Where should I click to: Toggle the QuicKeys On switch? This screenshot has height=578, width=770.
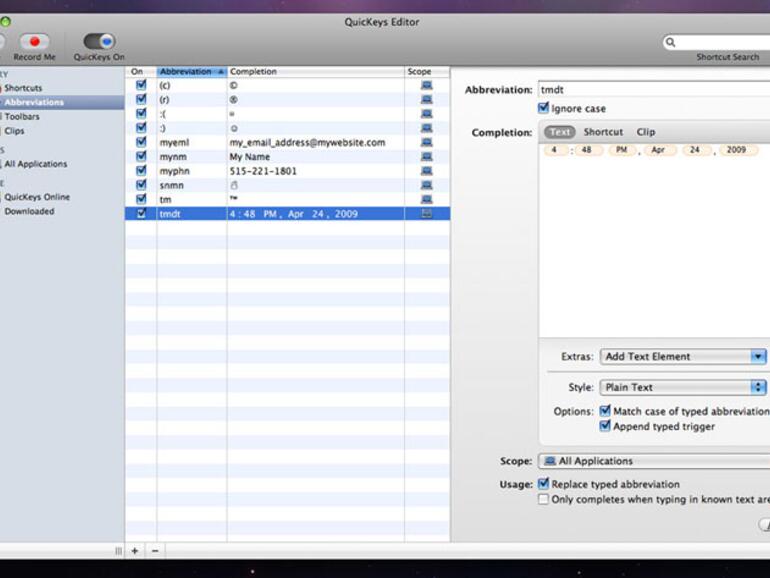tap(99, 41)
